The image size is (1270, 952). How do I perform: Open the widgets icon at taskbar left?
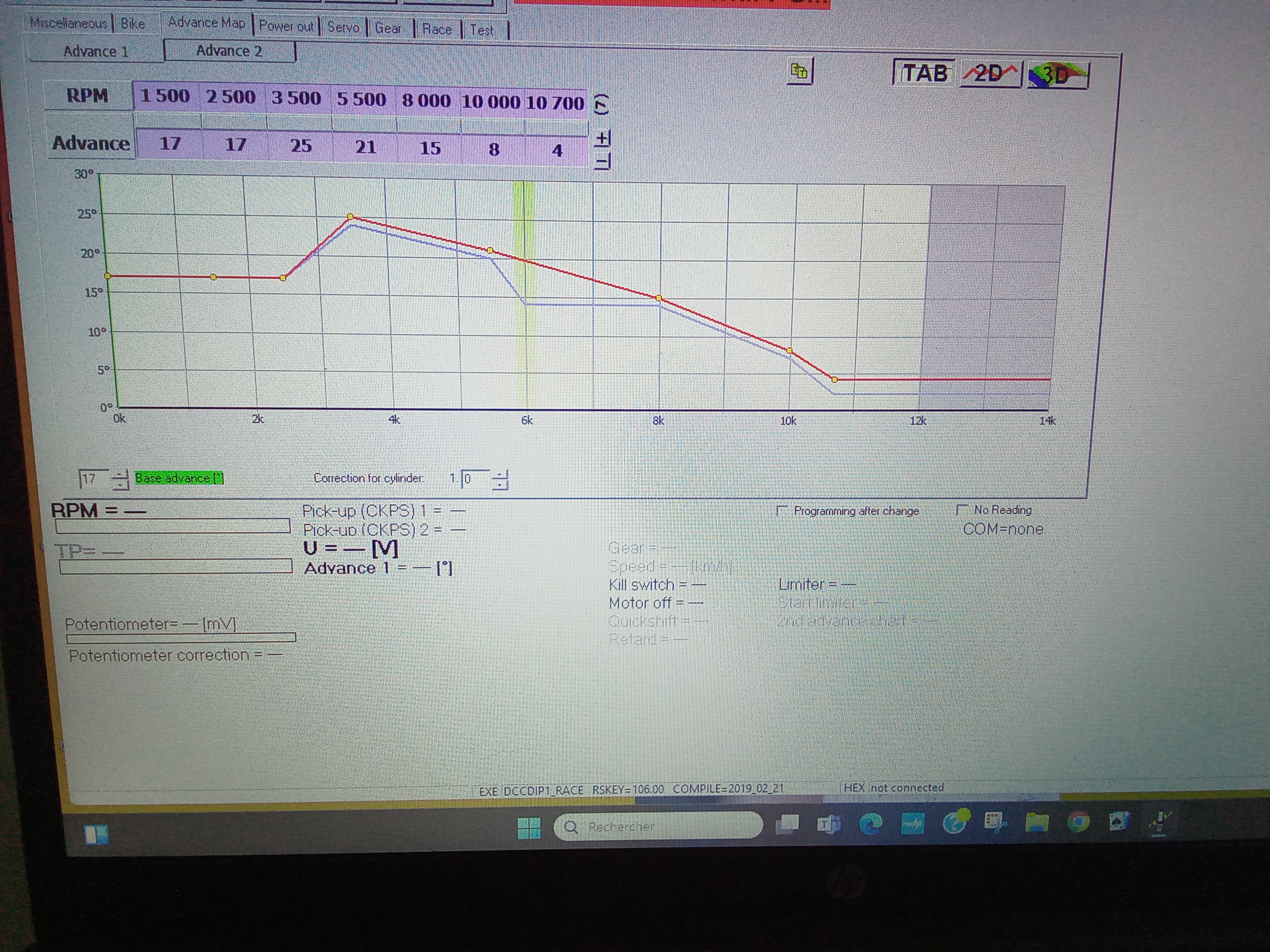(x=96, y=835)
